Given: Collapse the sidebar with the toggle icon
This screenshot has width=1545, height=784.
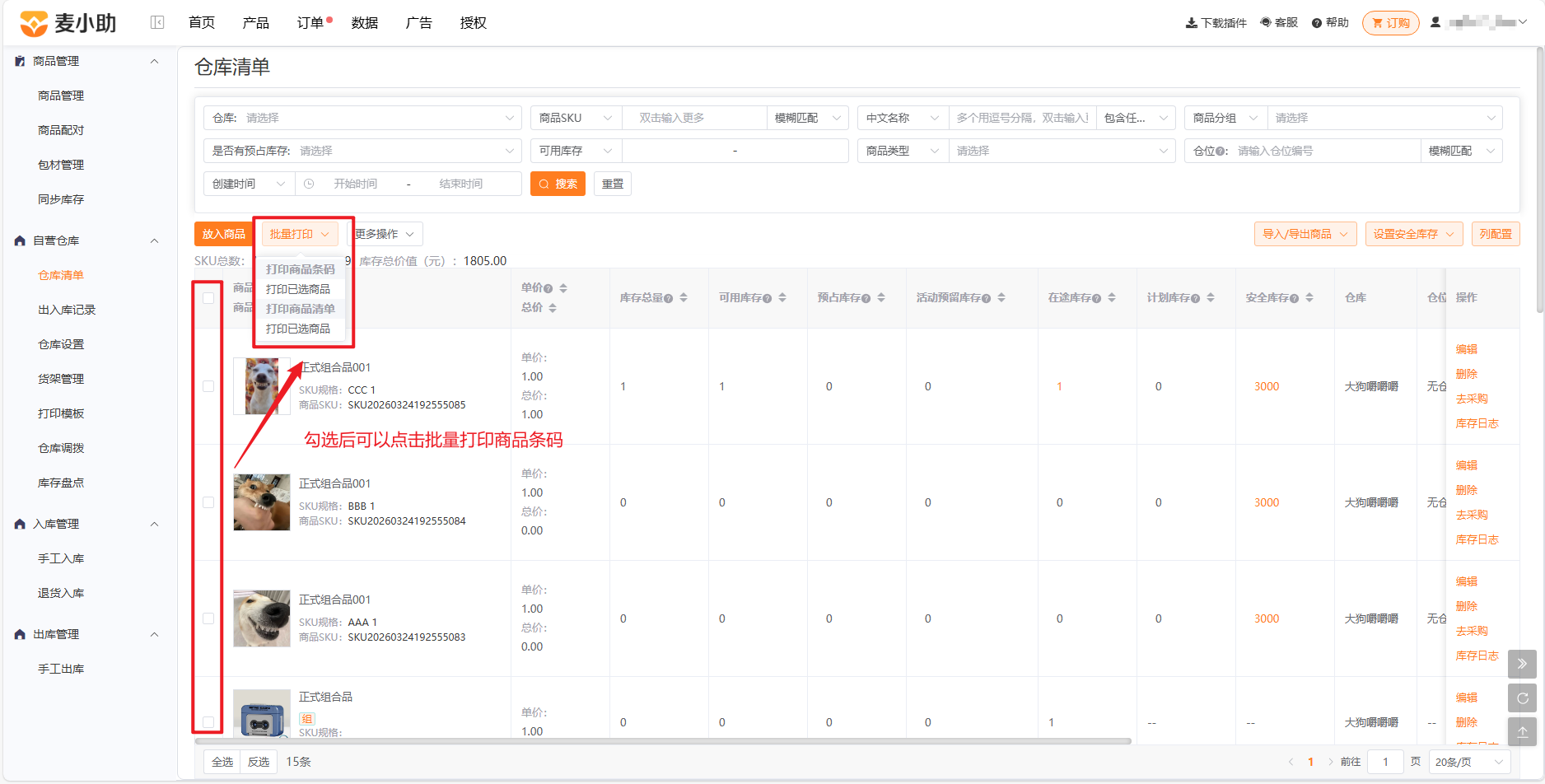Looking at the screenshot, I should (x=157, y=23).
